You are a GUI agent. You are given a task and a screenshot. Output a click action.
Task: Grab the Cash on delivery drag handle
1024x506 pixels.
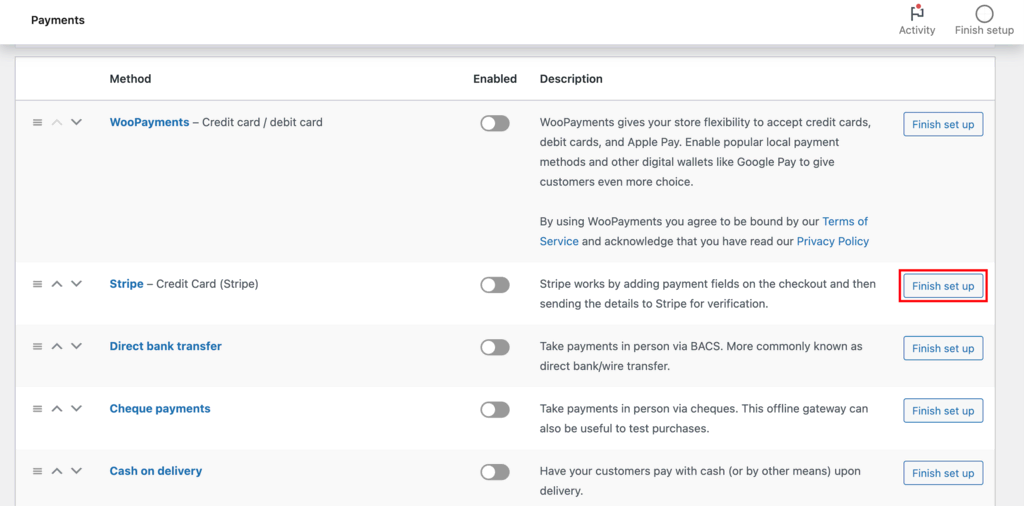37,471
